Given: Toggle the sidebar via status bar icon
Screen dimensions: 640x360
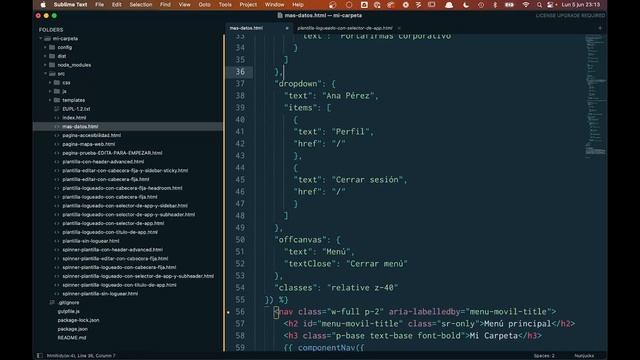Looking at the screenshot, I should point(40,356).
